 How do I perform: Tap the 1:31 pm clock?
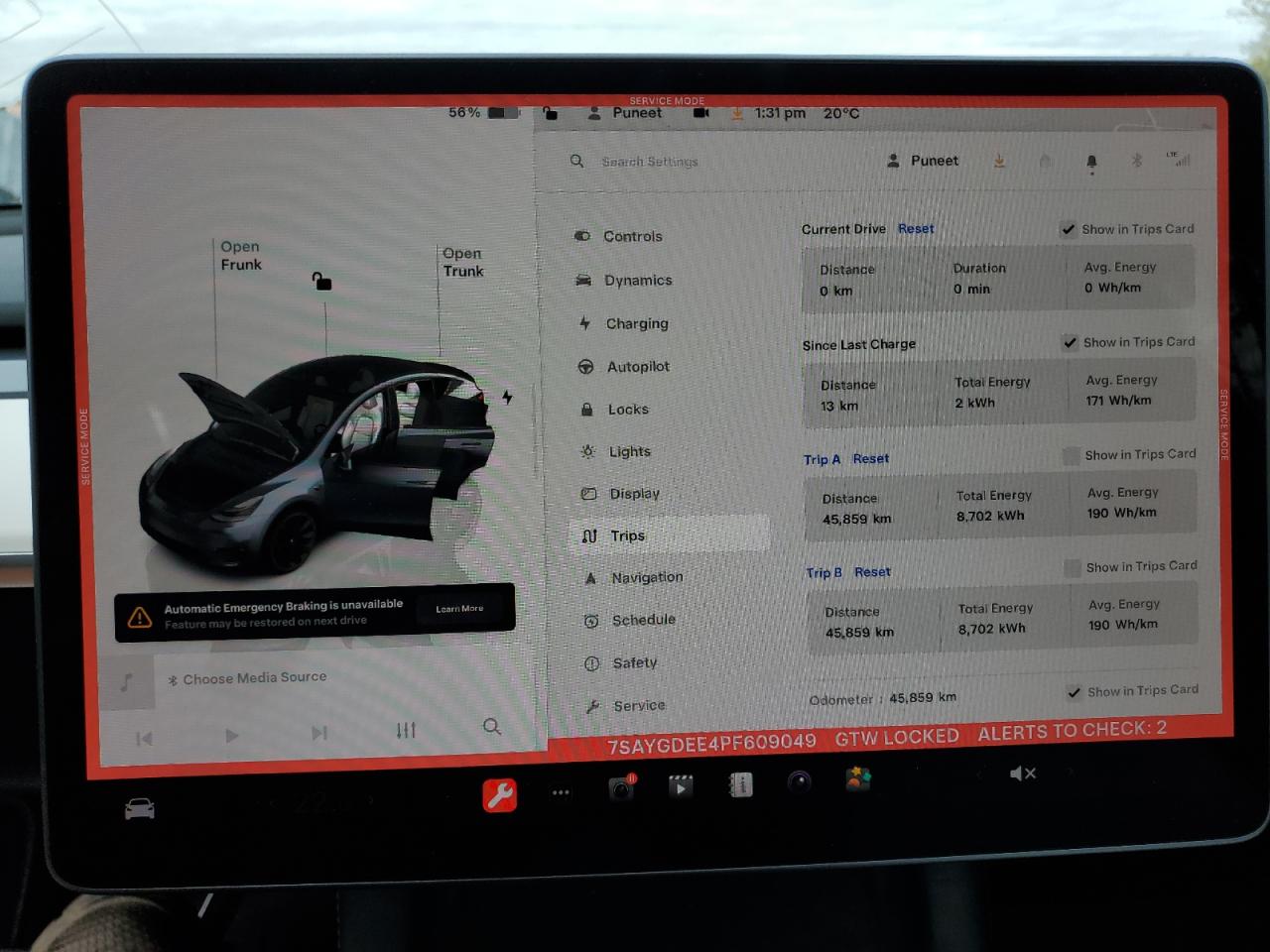click(780, 113)
